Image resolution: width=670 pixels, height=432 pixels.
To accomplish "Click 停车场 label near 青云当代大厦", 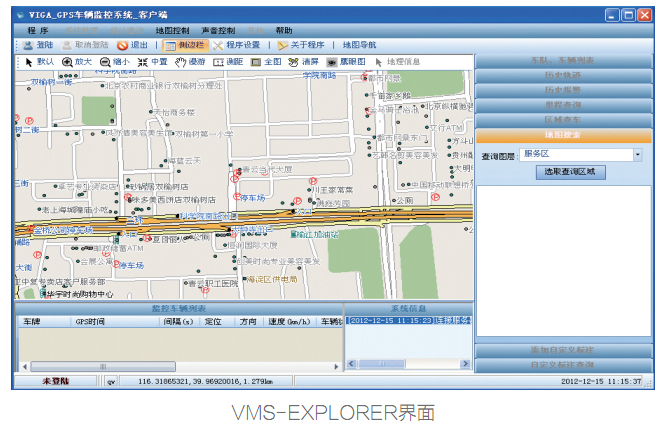I will (253, 198).
